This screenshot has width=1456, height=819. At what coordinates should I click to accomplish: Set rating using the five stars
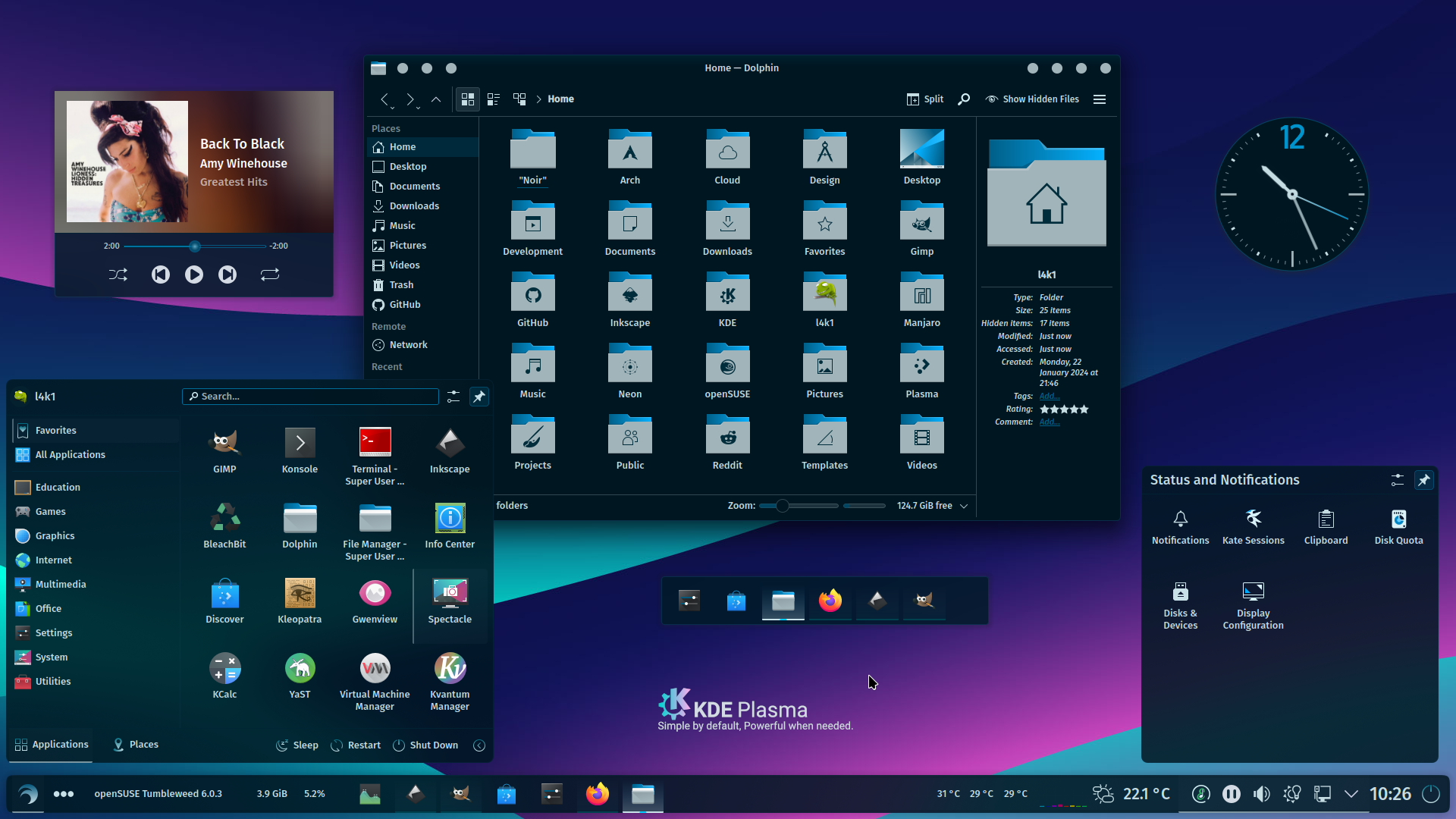[x=1064, y=409]
